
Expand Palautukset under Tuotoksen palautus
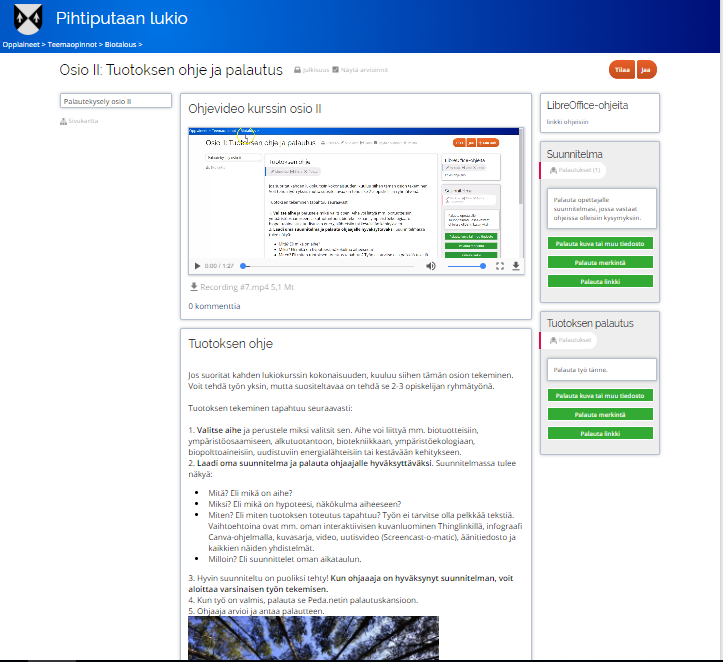point(575,340)
